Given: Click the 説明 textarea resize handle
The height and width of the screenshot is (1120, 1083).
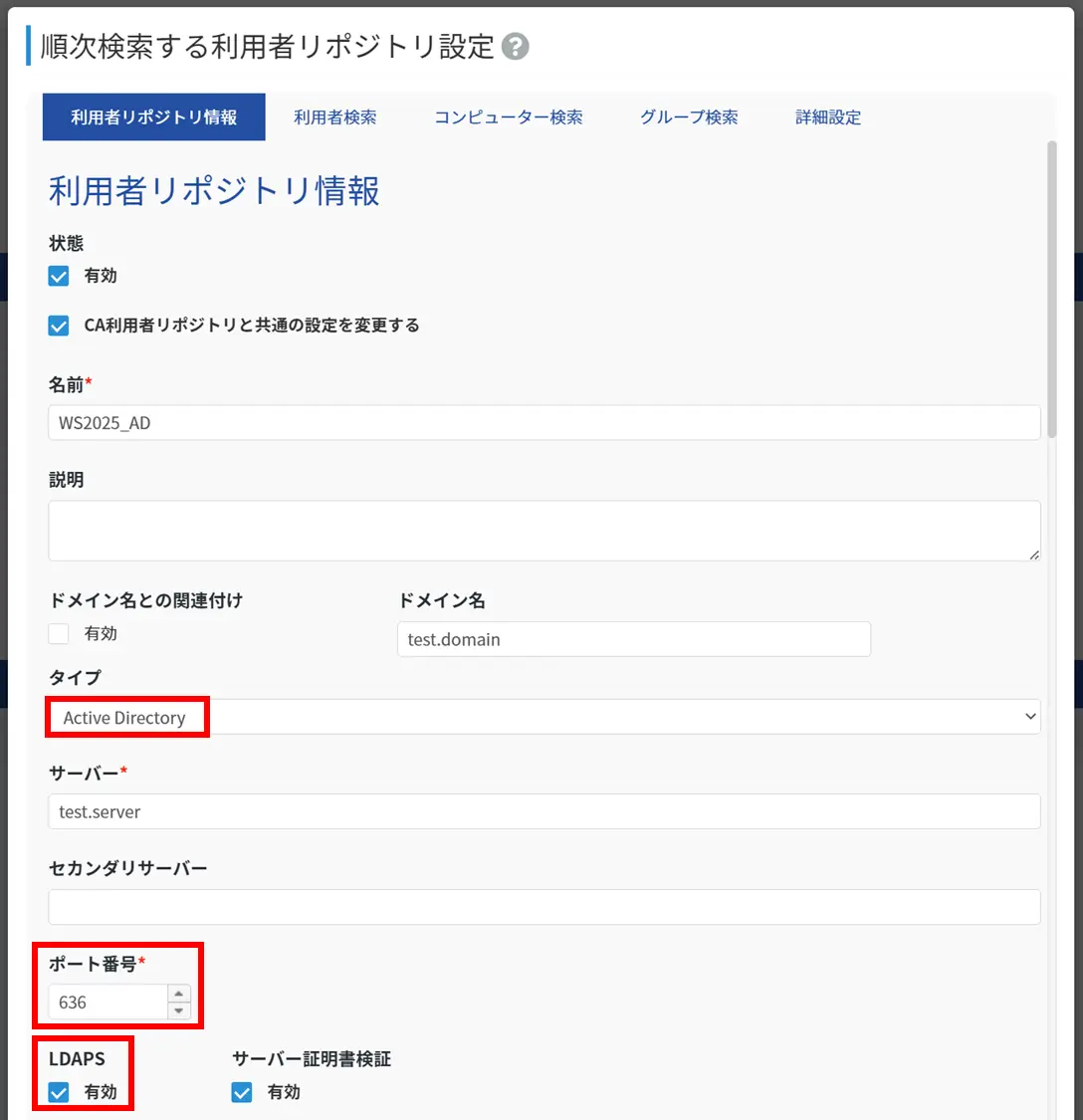Looking at the screenshot, I should point(1033,555).
